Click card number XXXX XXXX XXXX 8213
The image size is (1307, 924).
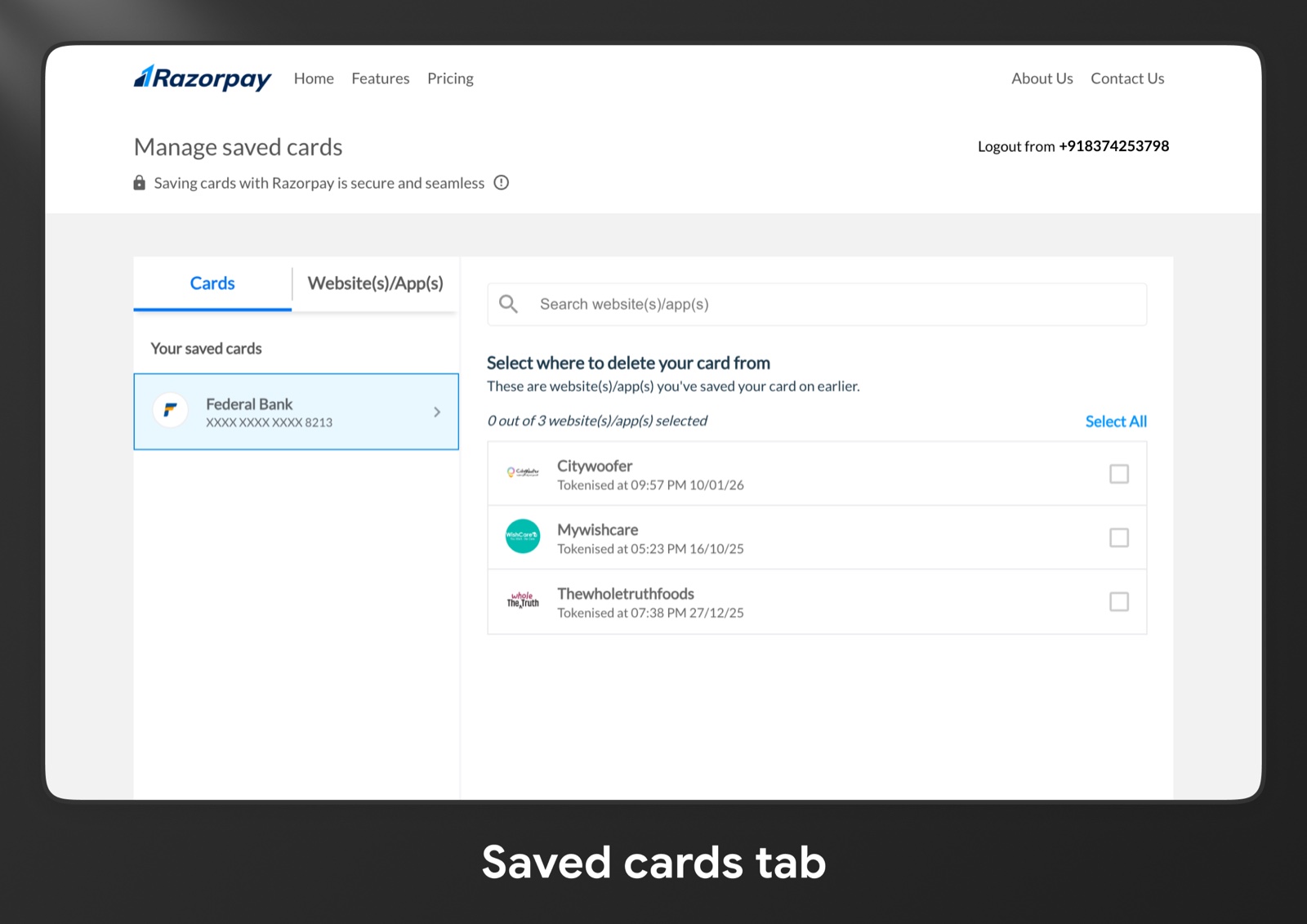tap(270, 422)
